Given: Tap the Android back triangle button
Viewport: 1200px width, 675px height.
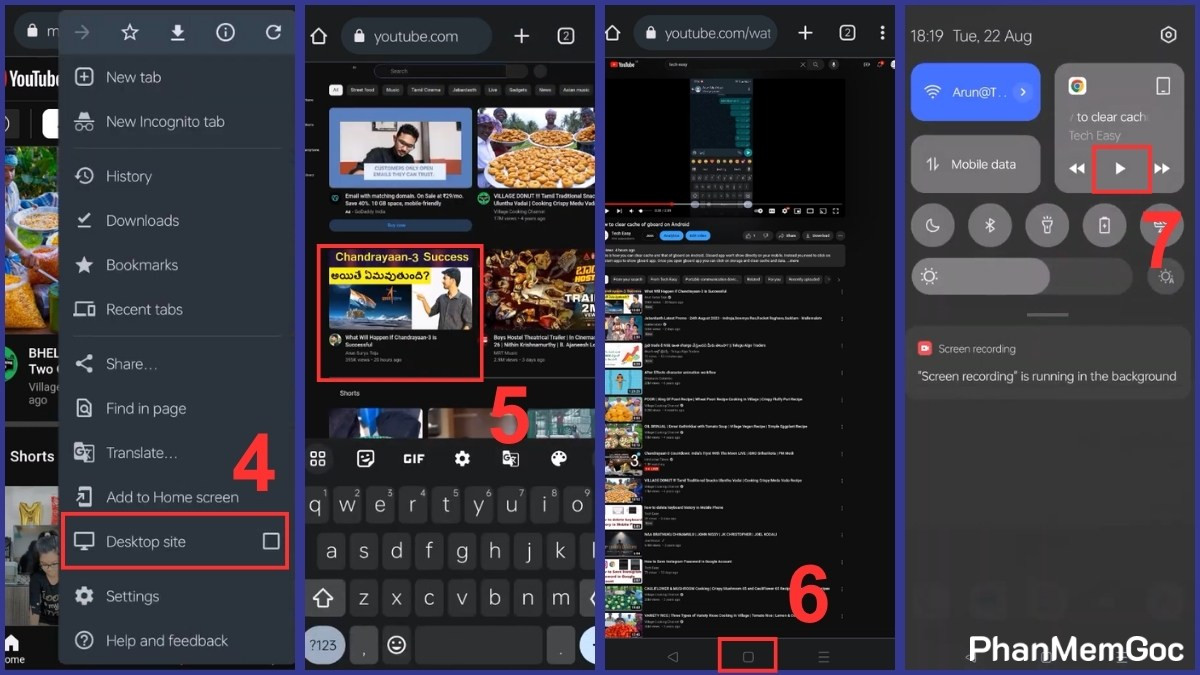Looking at the screenshot, I should [x=672, y=656].
